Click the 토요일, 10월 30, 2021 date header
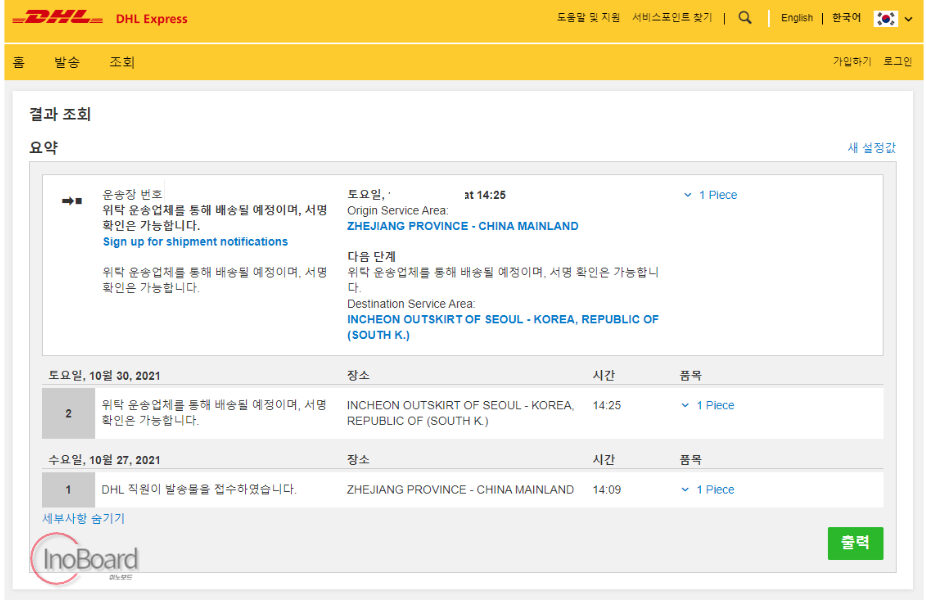The image size is (926, 600). (x=104, y=376)
